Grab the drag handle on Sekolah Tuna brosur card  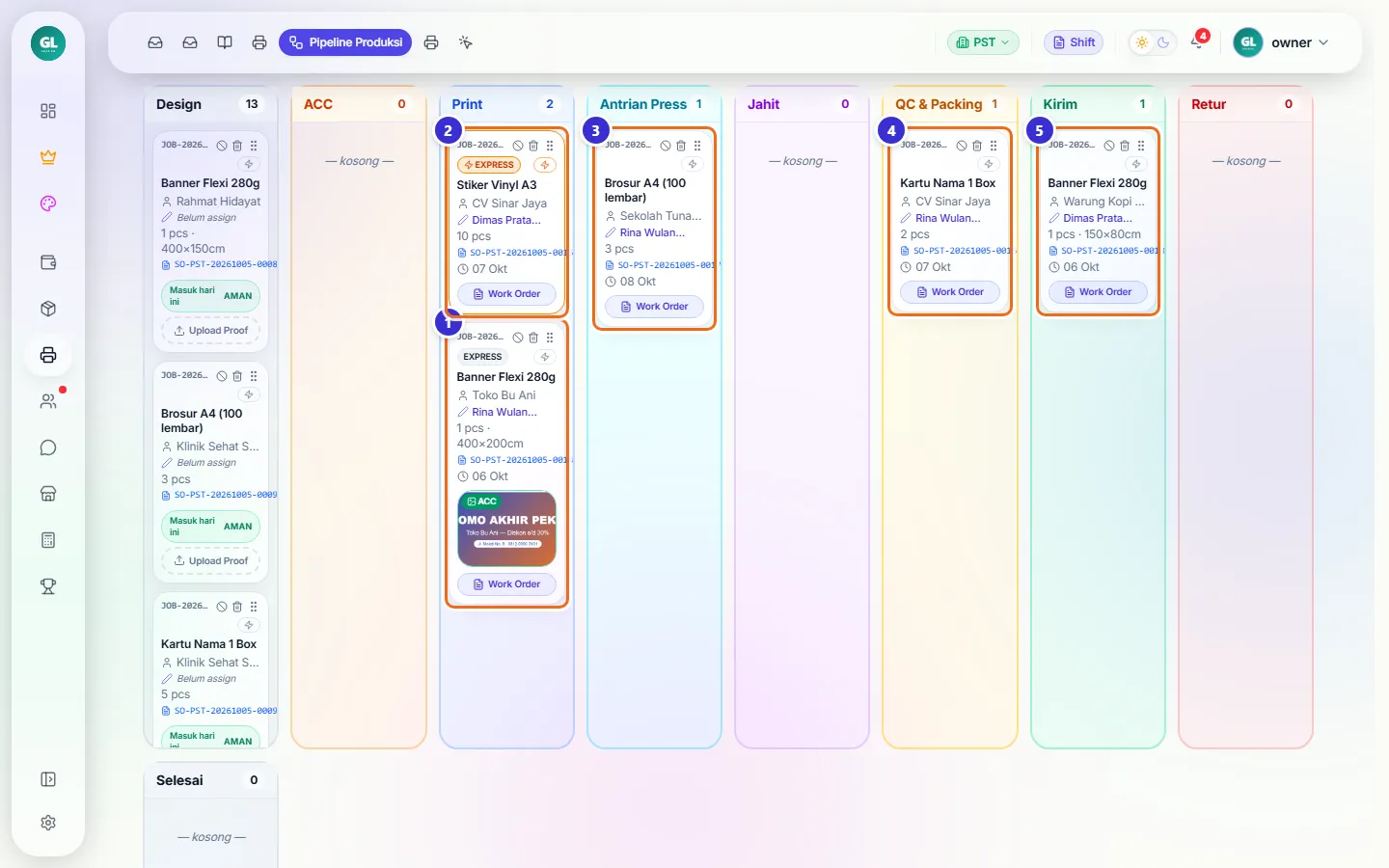(697, 146)
